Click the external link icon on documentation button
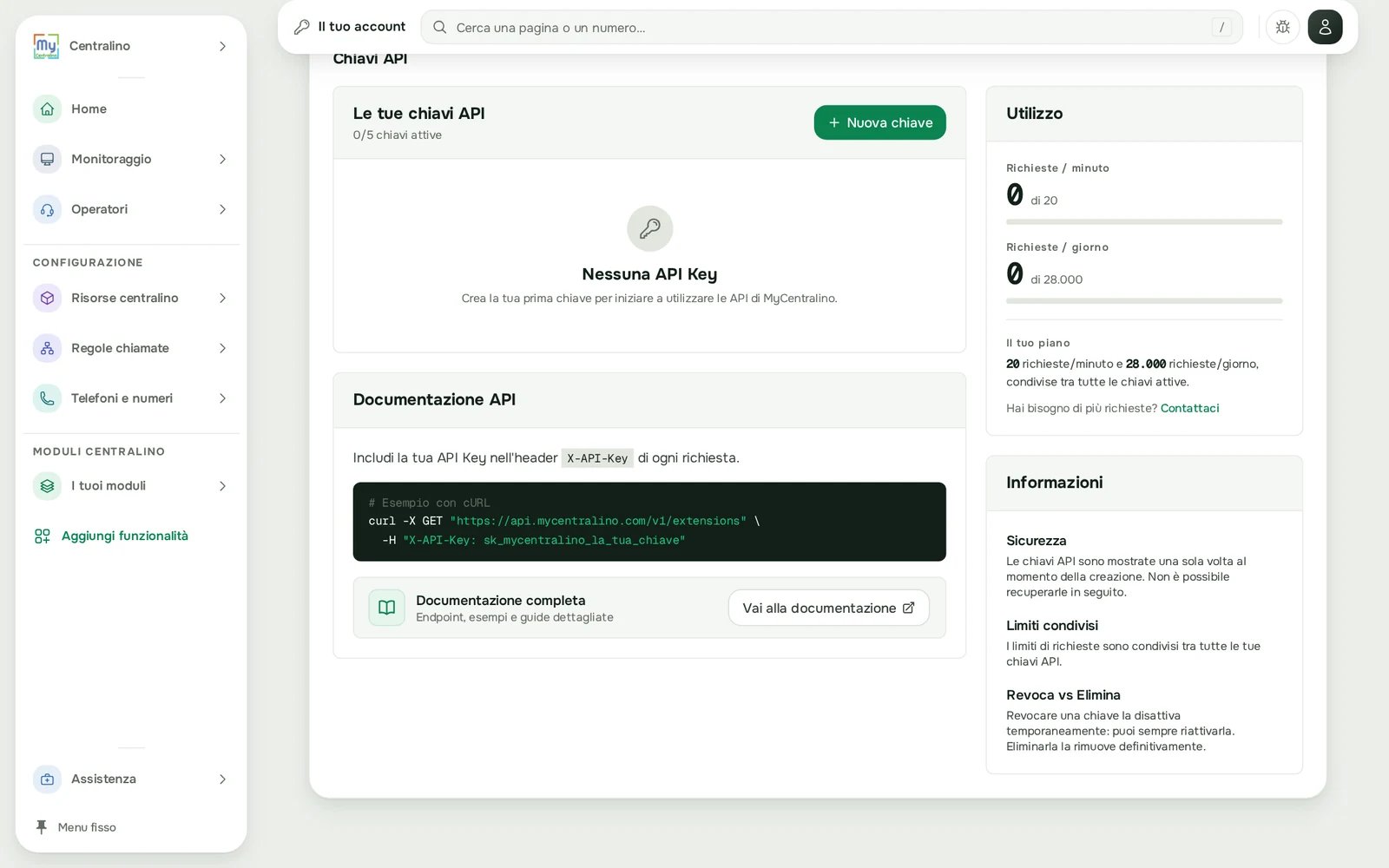Viewport: 1389px width, 868px height. 909,608
